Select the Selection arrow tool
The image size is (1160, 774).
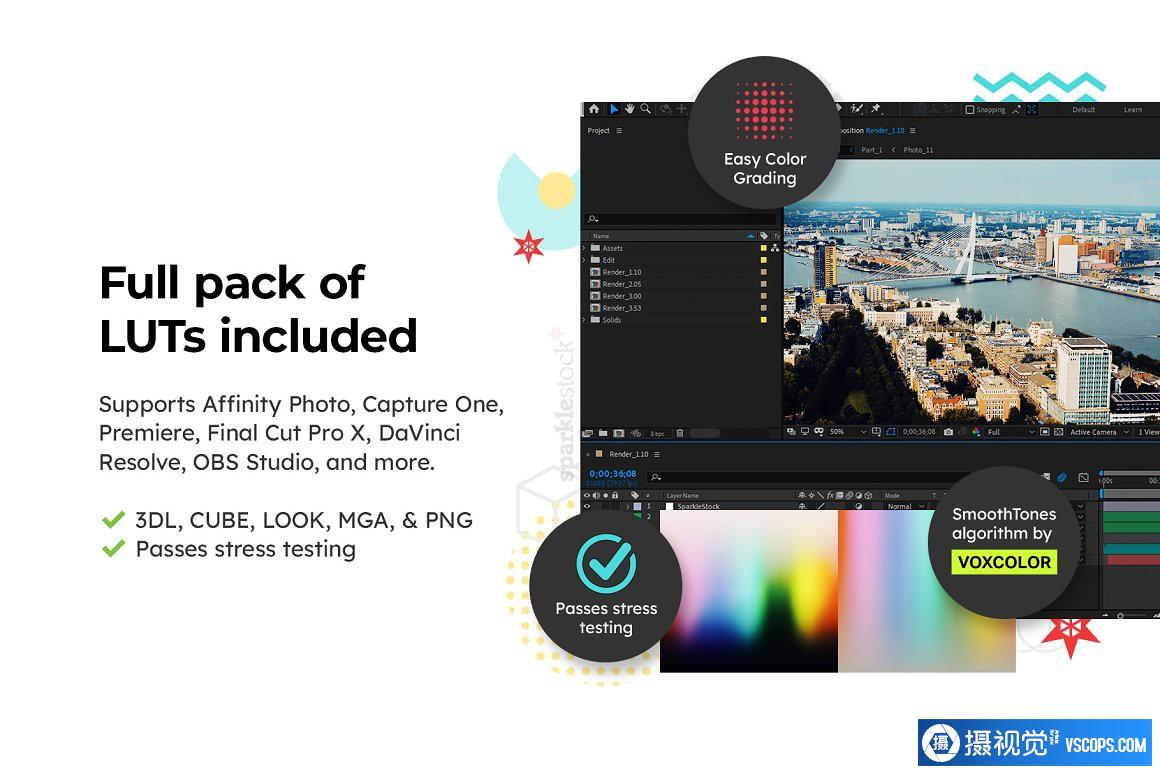[614, 109]
